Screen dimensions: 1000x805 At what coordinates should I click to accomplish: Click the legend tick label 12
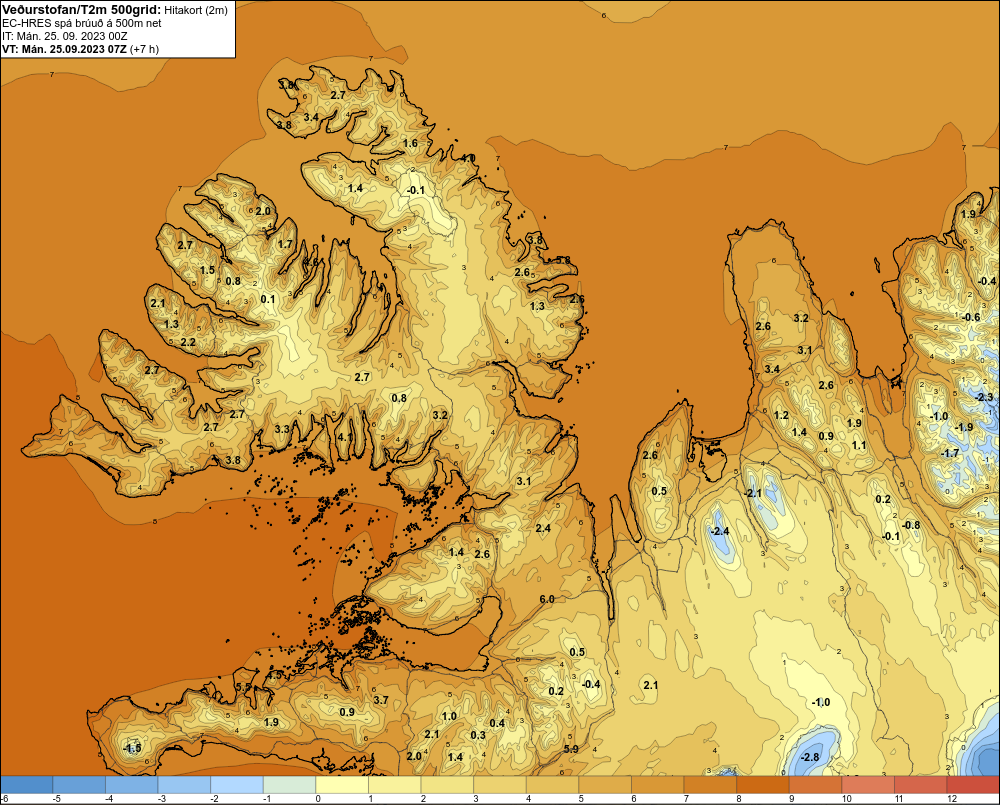click(952, 799)
